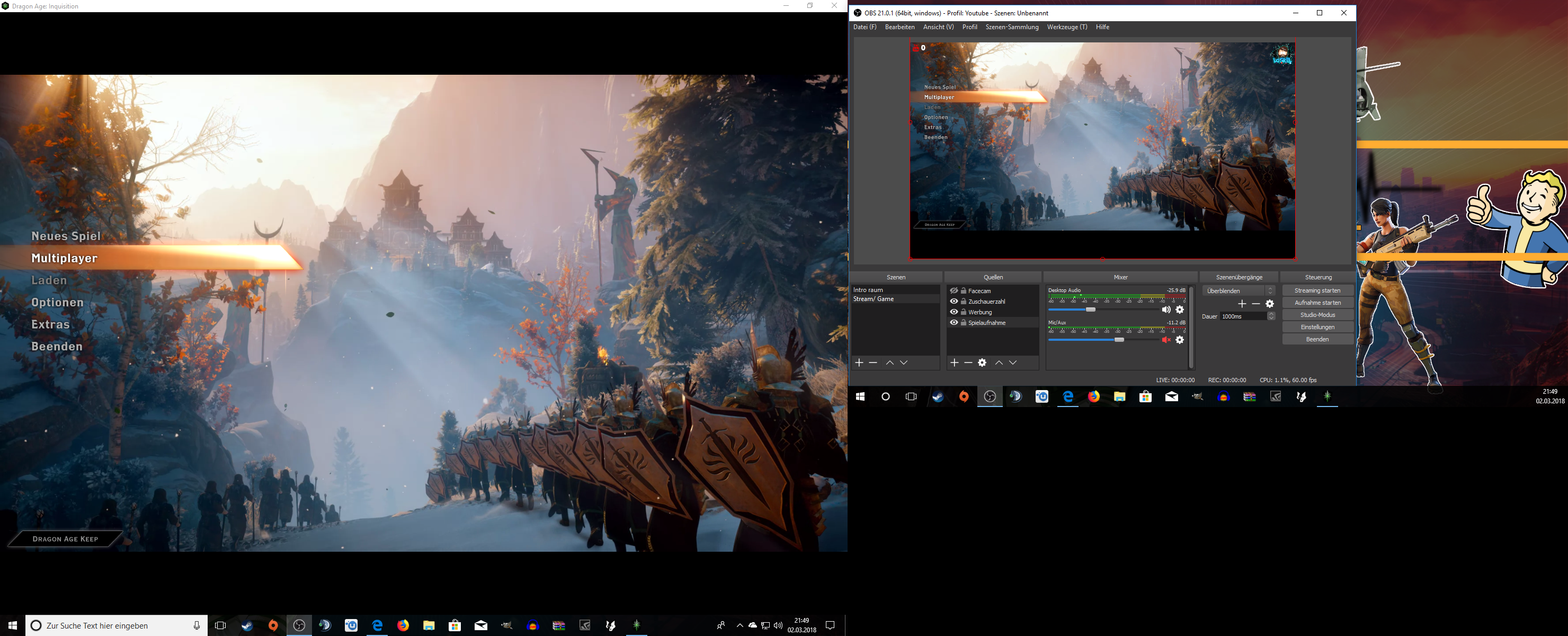The height and width of the screenshot is (636, 1568).
Task: Open transition properties gear in Szenenübergänge
Action: [x=1270, y=303]
